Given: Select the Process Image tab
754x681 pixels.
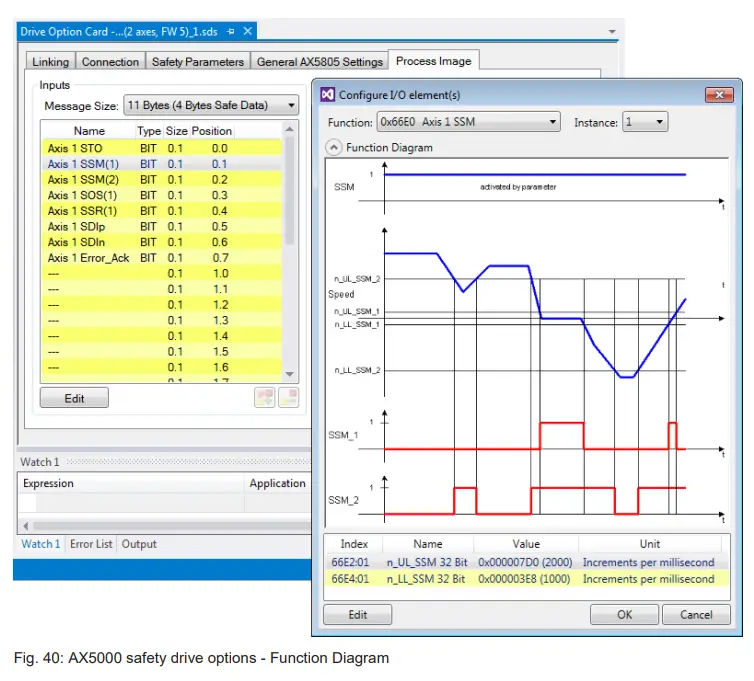Looking at the screenshot, I should 434,61.
